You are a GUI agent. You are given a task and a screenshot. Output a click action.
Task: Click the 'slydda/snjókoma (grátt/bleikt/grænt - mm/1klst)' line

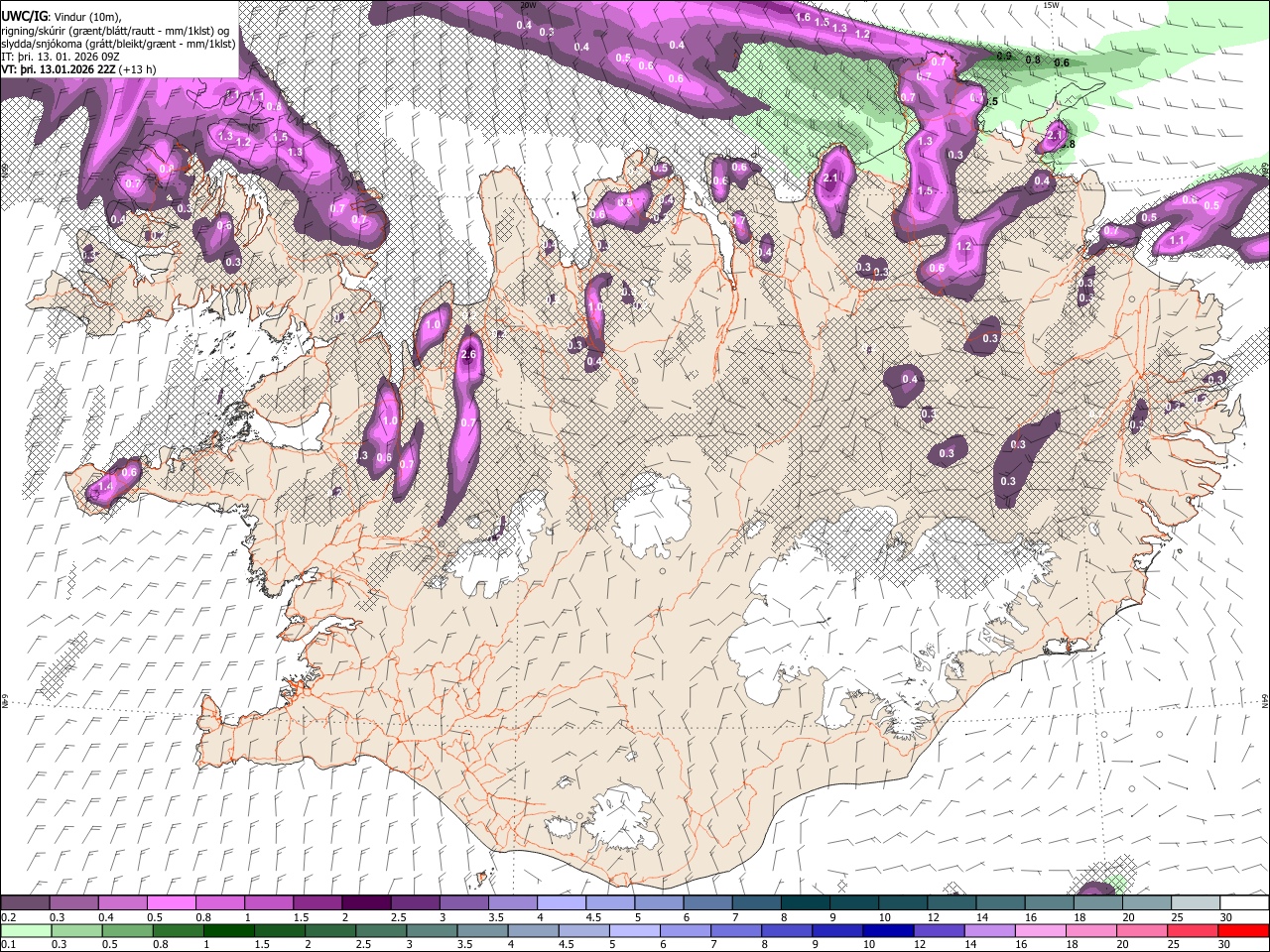(118, 44)
